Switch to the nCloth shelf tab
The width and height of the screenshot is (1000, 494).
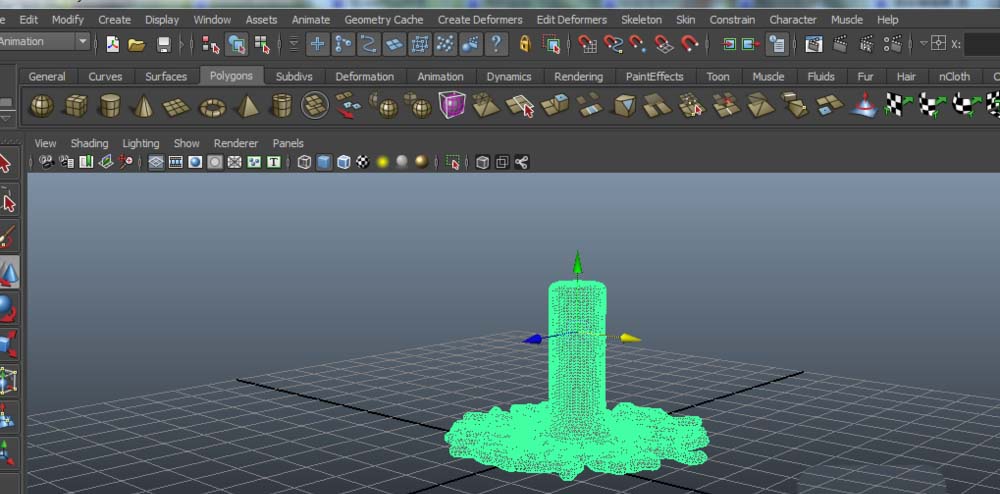[x=954, y=76]
